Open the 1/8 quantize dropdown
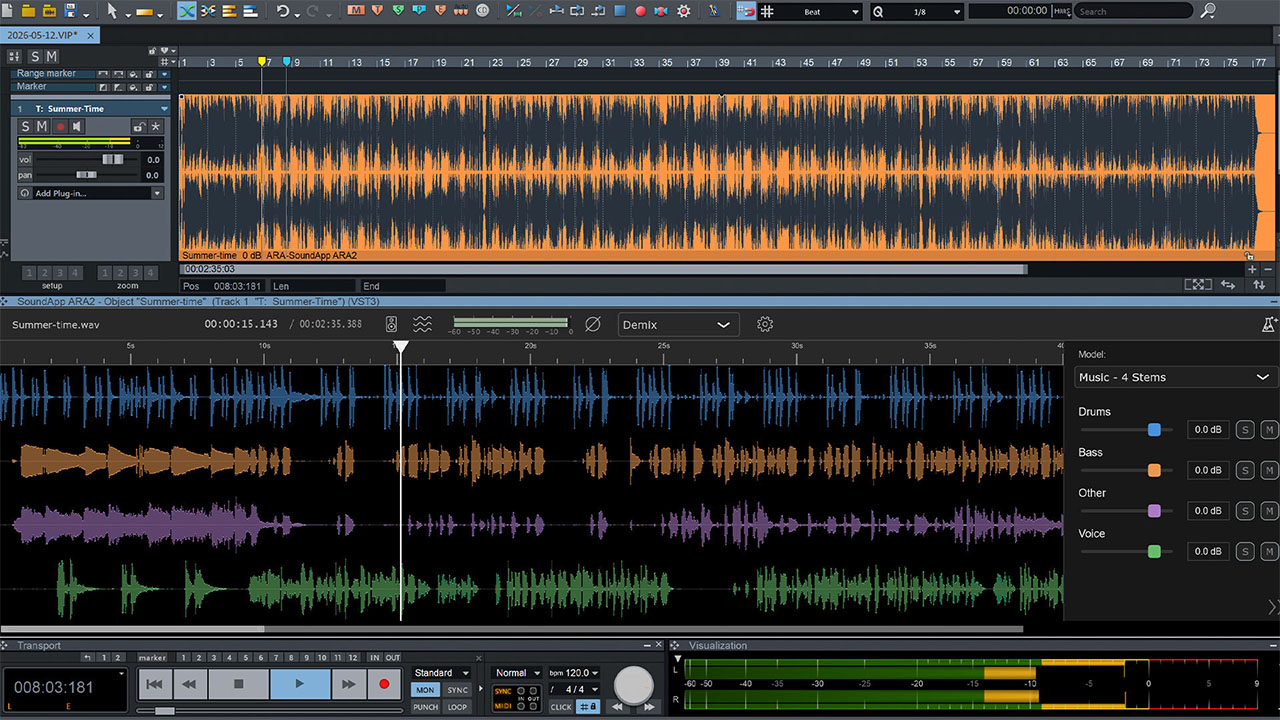1280x720 pixels. 917,11
